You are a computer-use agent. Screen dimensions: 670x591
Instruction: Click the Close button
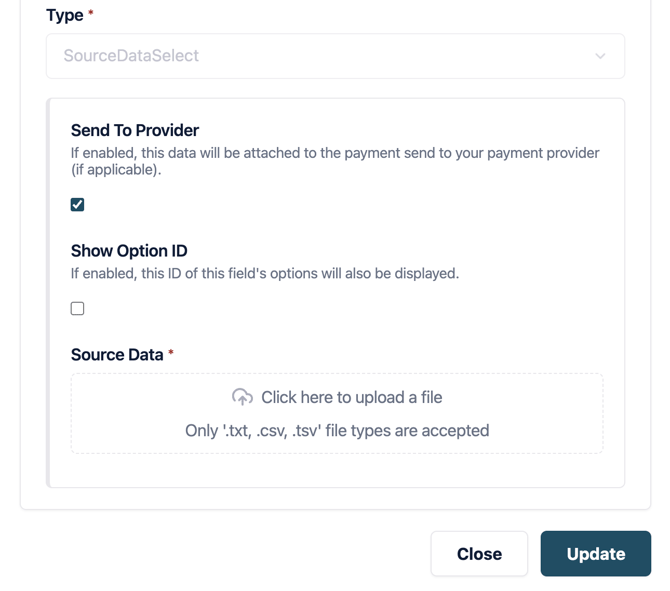pyautogui.click(x=479, y=554)
